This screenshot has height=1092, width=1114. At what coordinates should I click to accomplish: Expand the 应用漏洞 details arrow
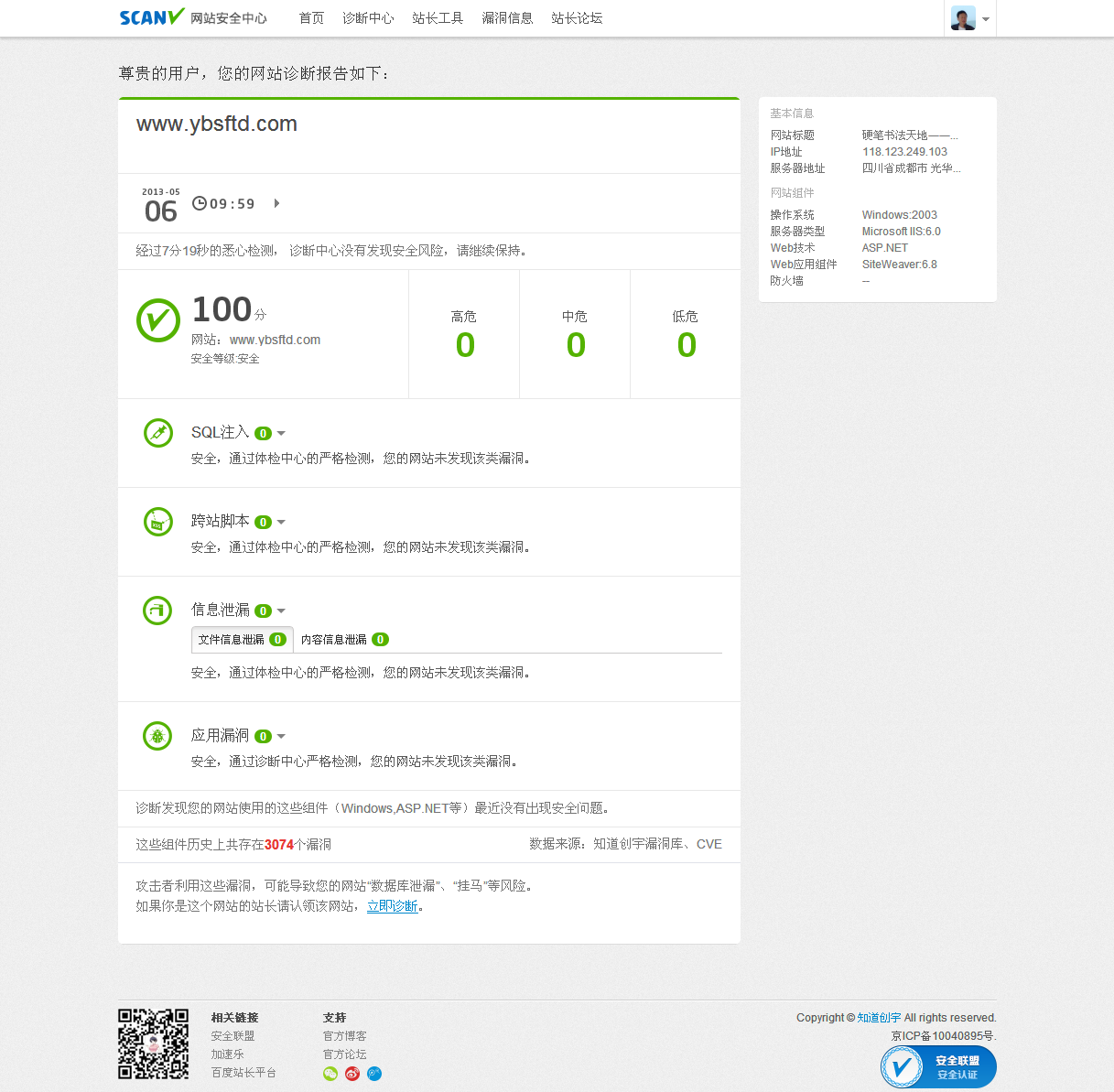(281, 736)
